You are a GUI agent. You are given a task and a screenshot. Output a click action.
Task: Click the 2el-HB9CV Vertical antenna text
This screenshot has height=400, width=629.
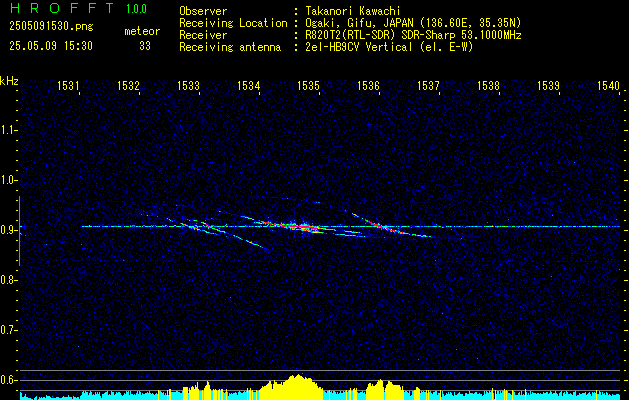coord(389,47)
